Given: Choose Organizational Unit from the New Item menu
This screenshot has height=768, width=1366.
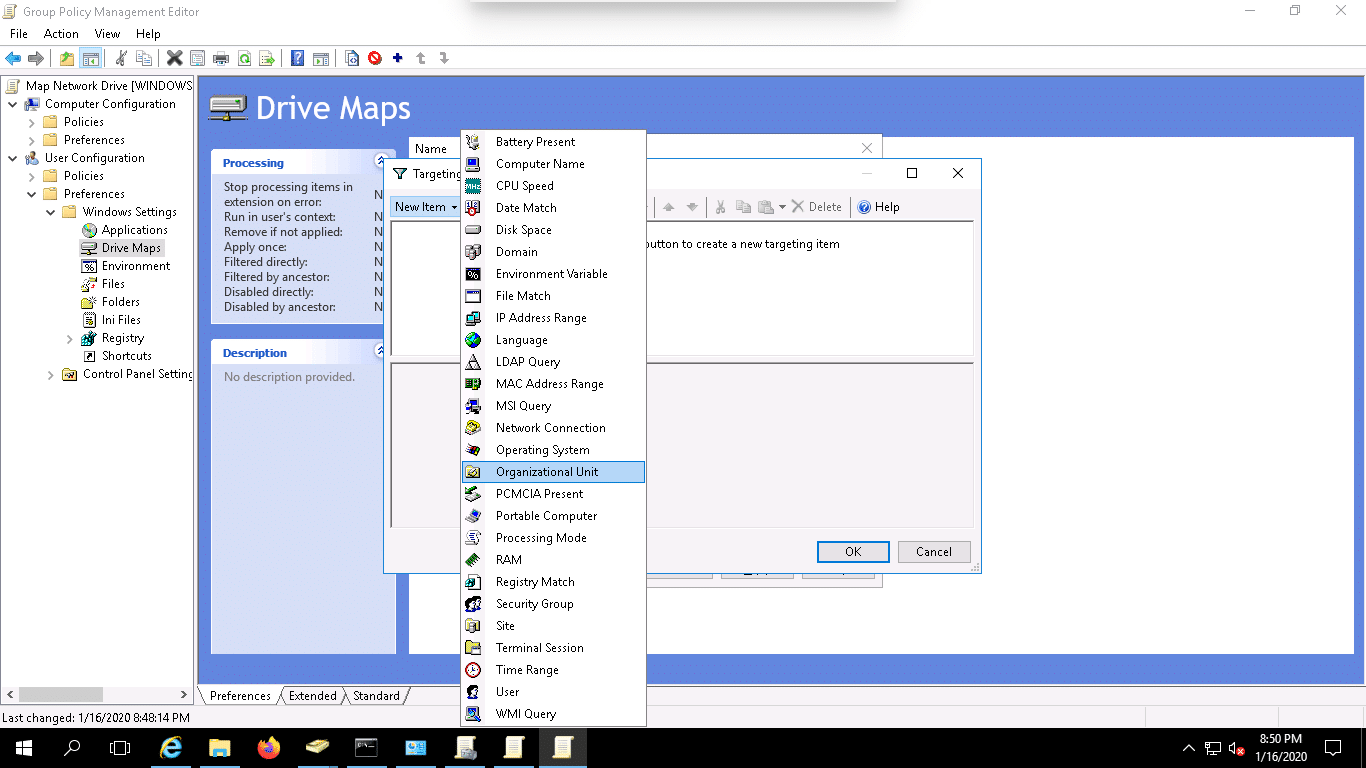Looking at the screenshot, I should (x=553, y=472).
